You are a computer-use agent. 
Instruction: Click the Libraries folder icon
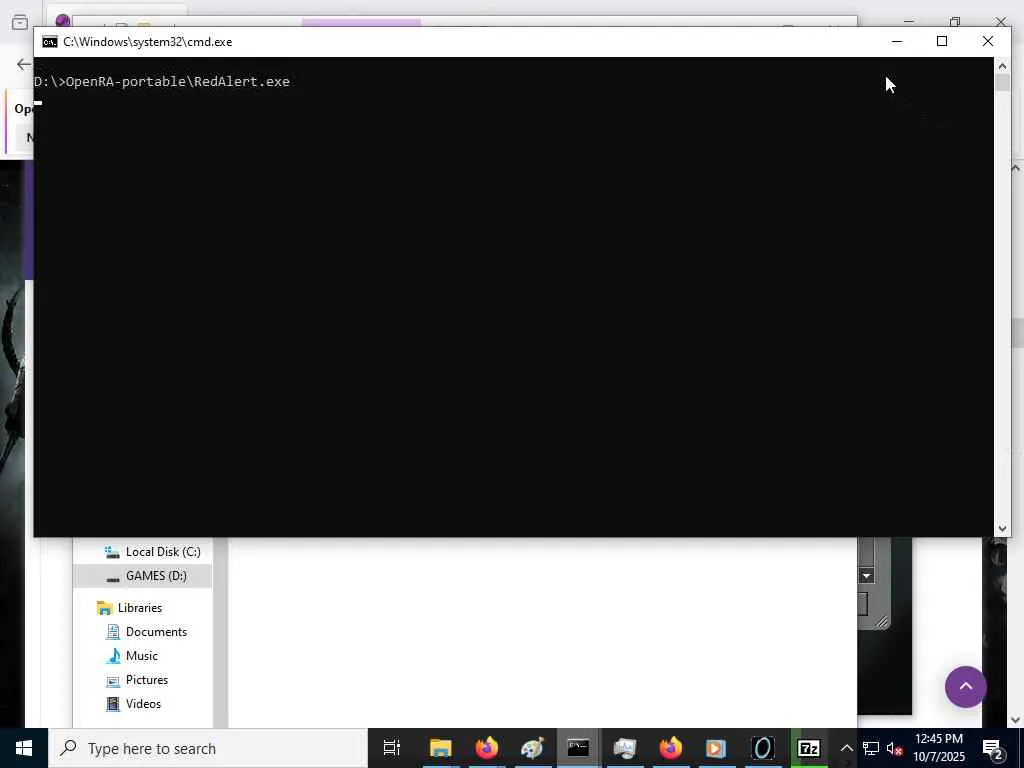click(104, 608)
